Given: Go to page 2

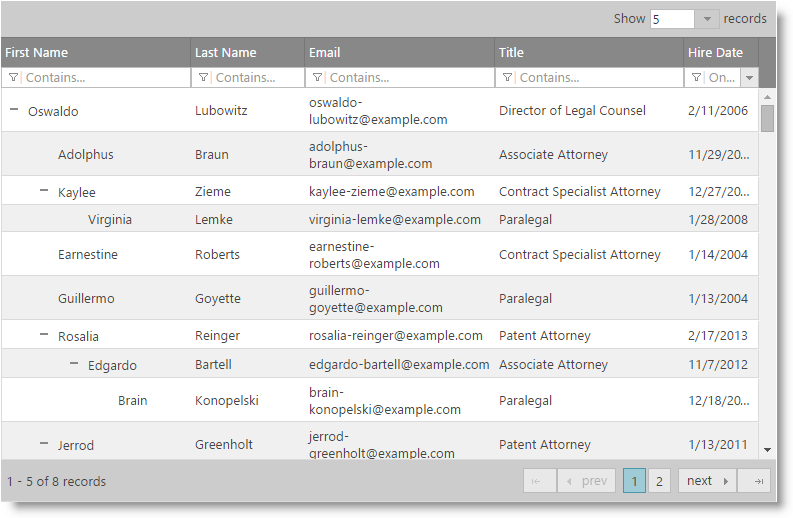Looking at the screenshot, I should point(659,481).
